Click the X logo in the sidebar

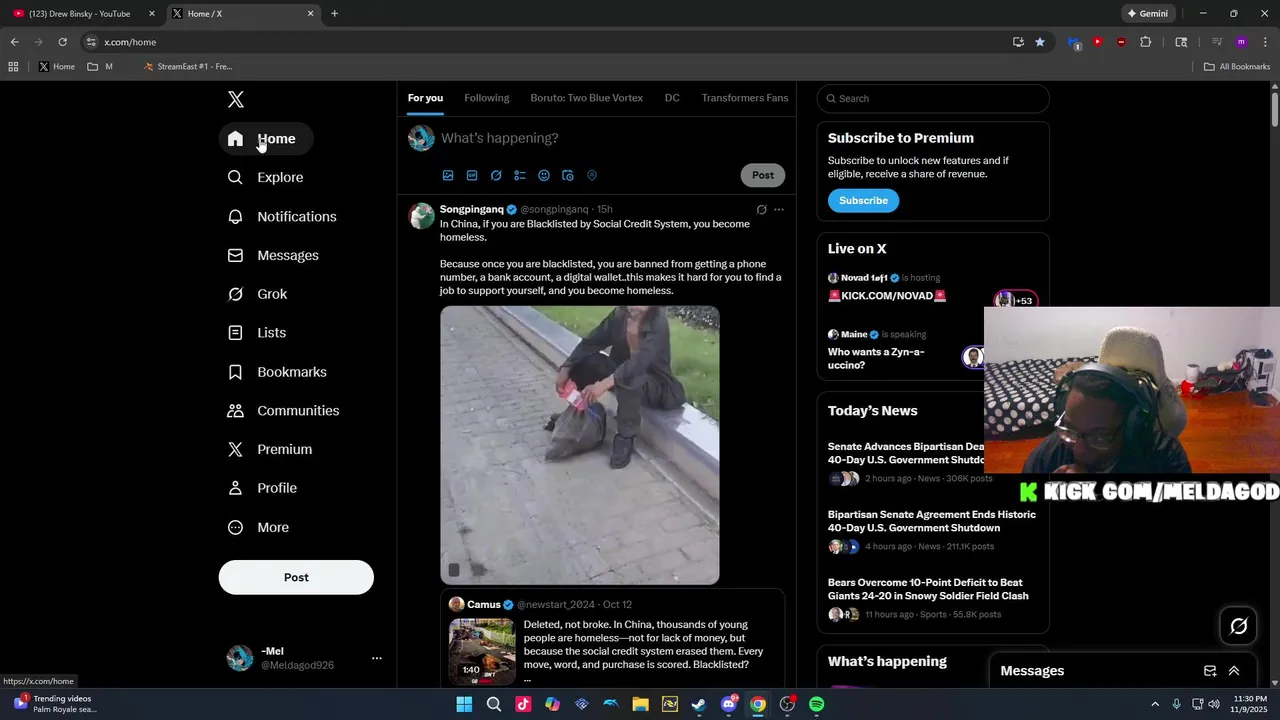point(235,99)
